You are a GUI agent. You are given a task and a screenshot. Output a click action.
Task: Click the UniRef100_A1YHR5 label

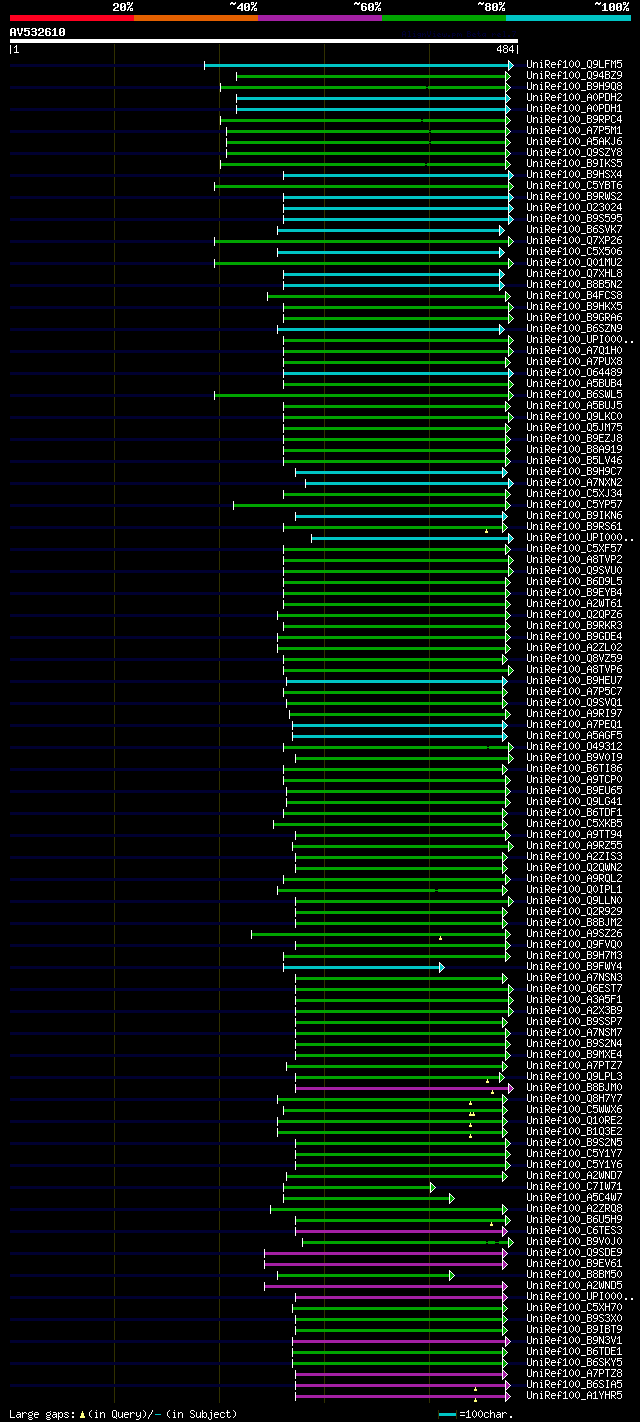click(574, 1396)
